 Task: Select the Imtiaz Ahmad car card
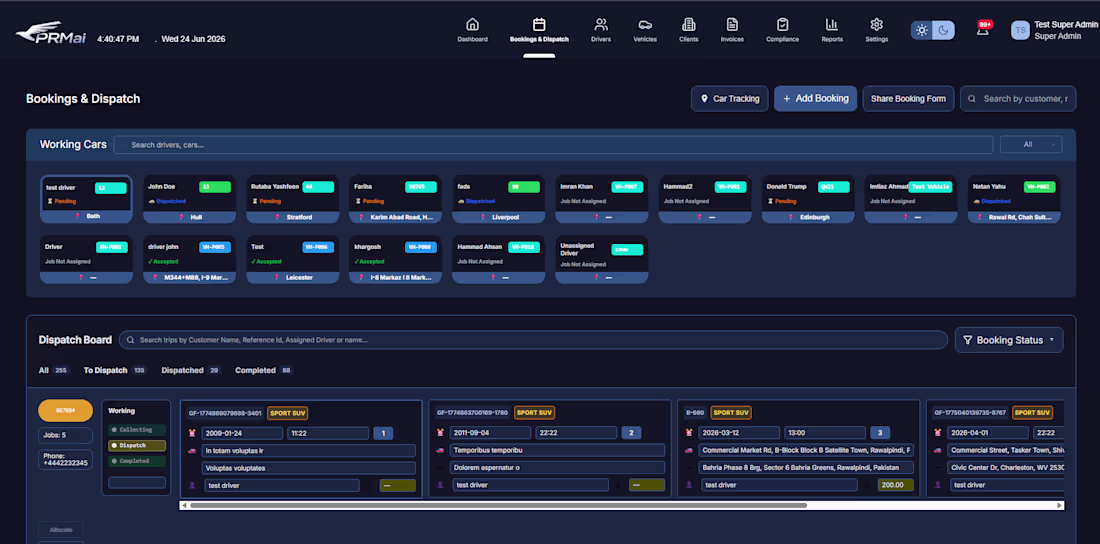tap(911, 199)
